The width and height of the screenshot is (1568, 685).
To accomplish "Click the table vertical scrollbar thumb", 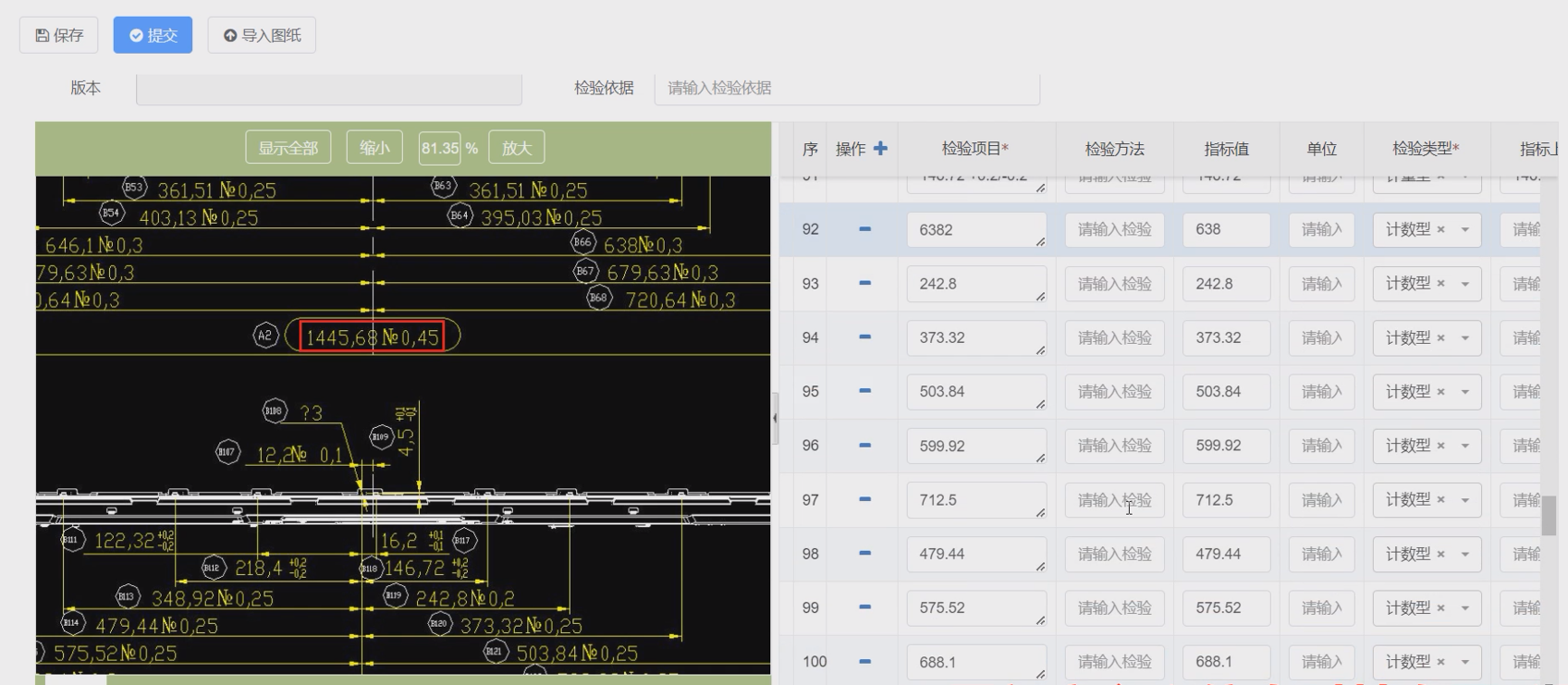I will 1549,515.
